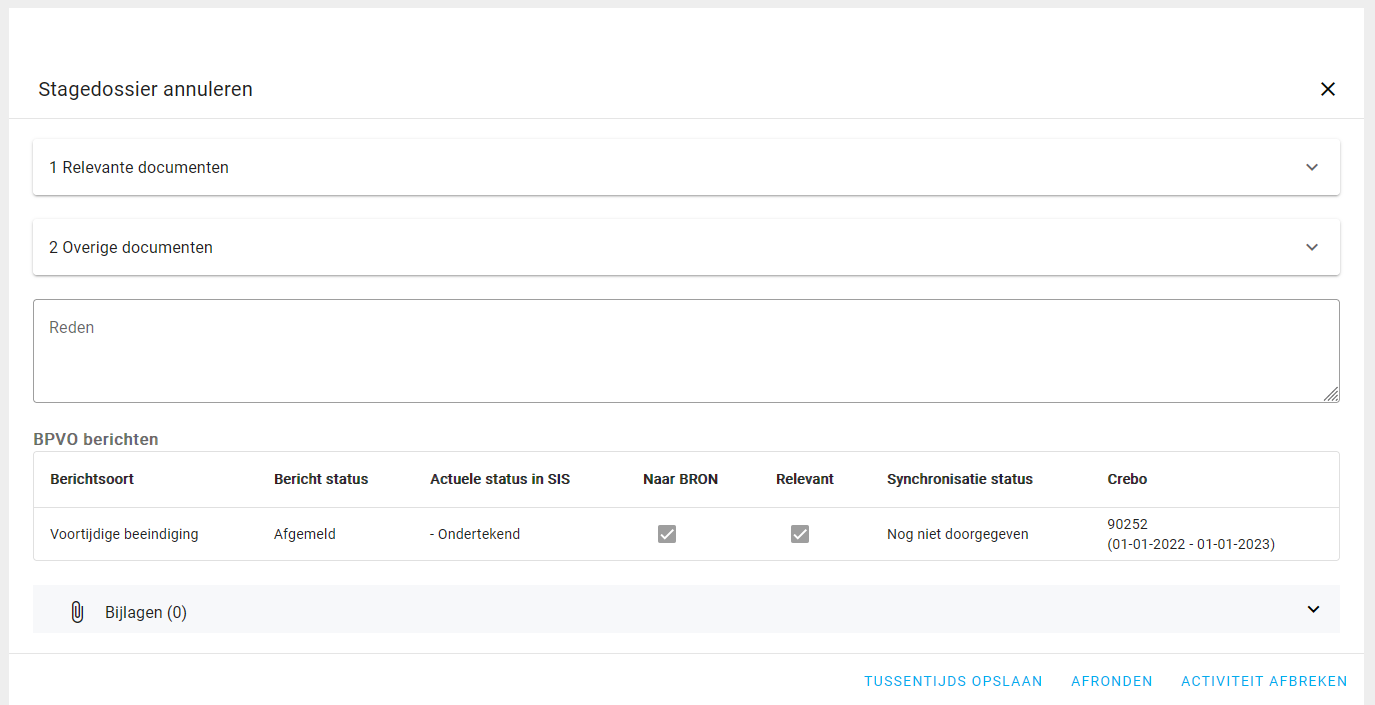Viewport: 1375px width, 705px height.
Task: Select the Berichtsoort column header
Action: [x=90, y=479]
